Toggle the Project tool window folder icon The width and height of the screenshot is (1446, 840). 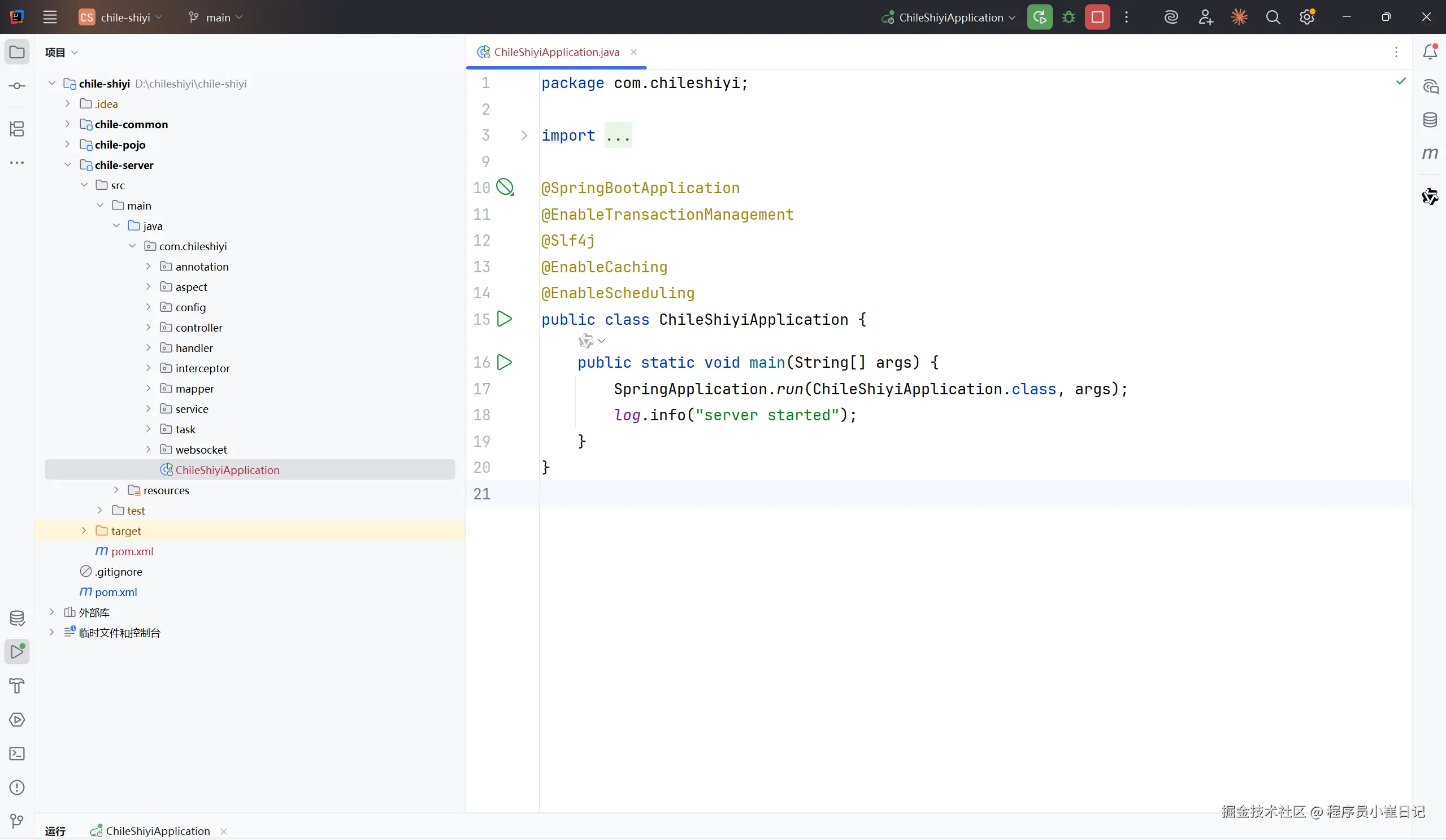tap(17, 52)
